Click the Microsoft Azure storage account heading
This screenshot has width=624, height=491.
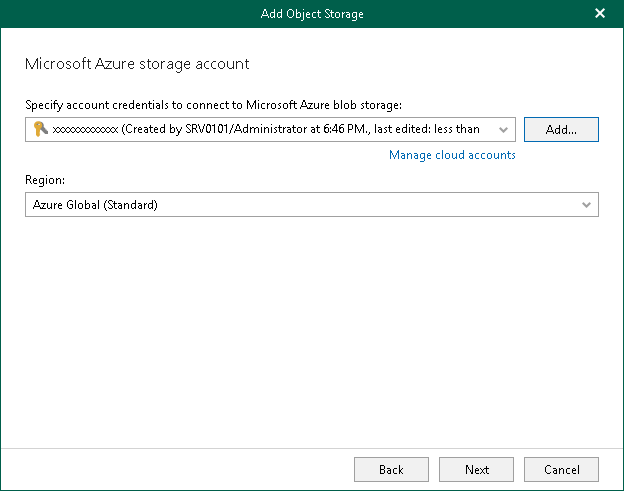pyautogui.click(x=136, y=64)
